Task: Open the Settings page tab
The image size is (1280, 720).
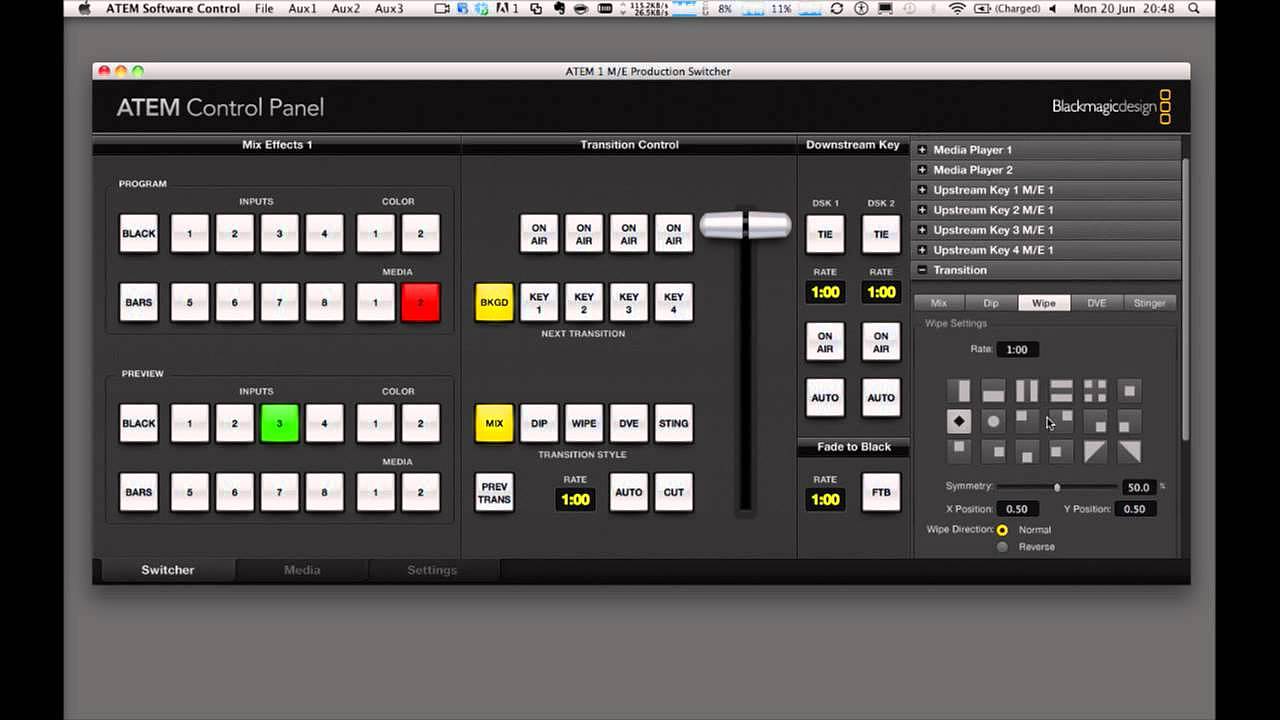Action: coord(432,570)
